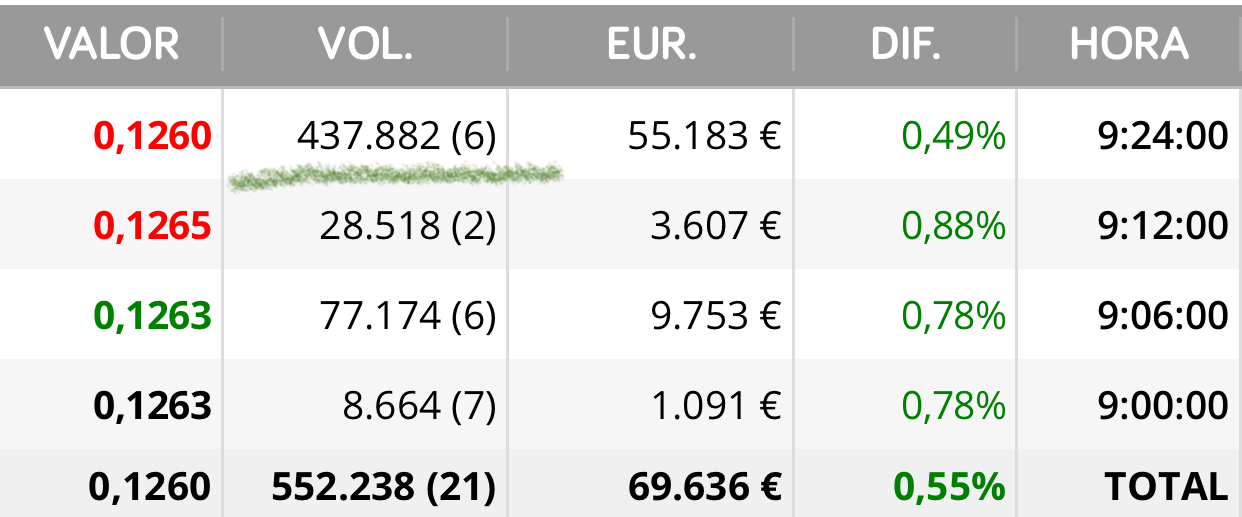
Task: Select volume 437.882 (6) cell
Action: [396, 136]
